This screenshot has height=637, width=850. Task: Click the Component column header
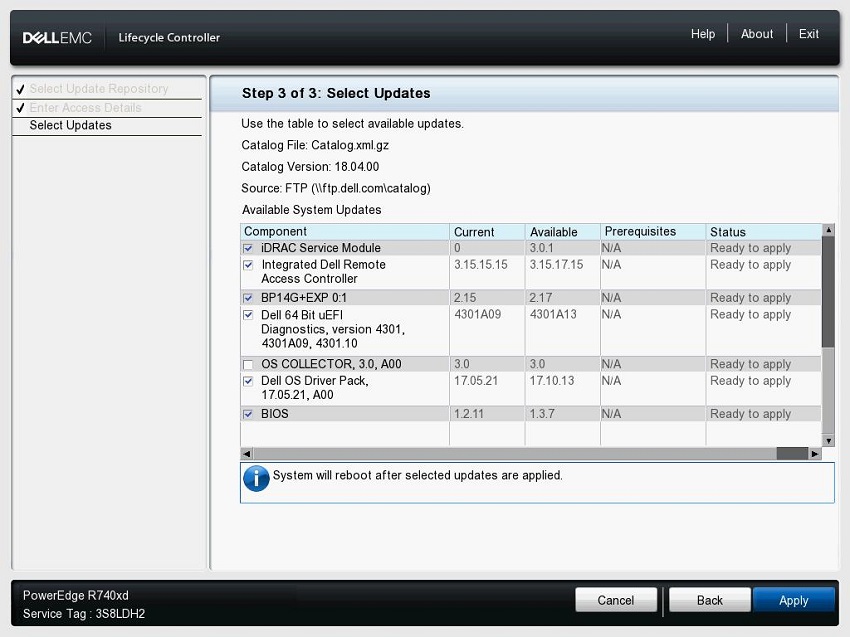(345, 231)
